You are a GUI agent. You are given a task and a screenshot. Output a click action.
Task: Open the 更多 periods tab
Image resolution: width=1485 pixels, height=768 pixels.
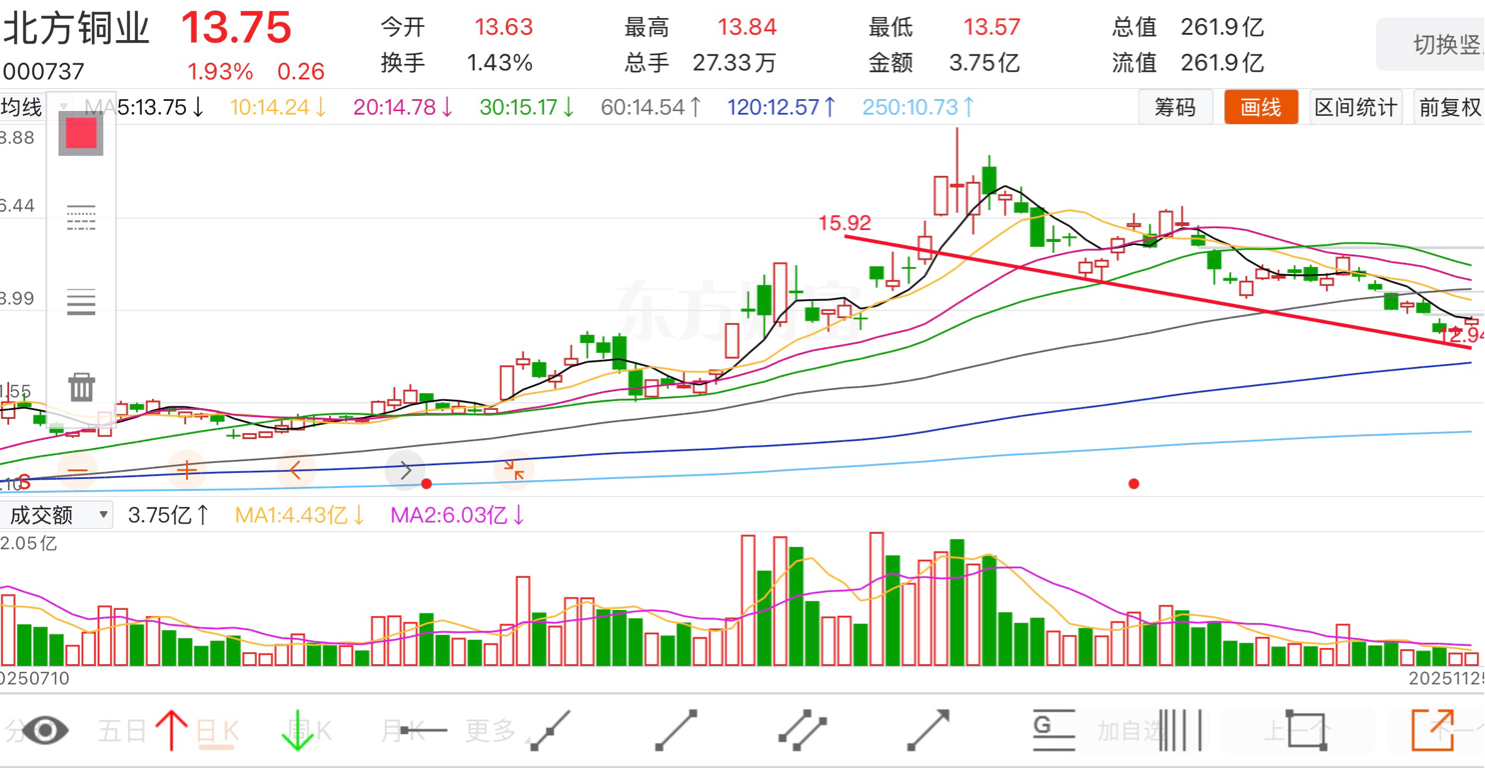[x=491, y=731]
